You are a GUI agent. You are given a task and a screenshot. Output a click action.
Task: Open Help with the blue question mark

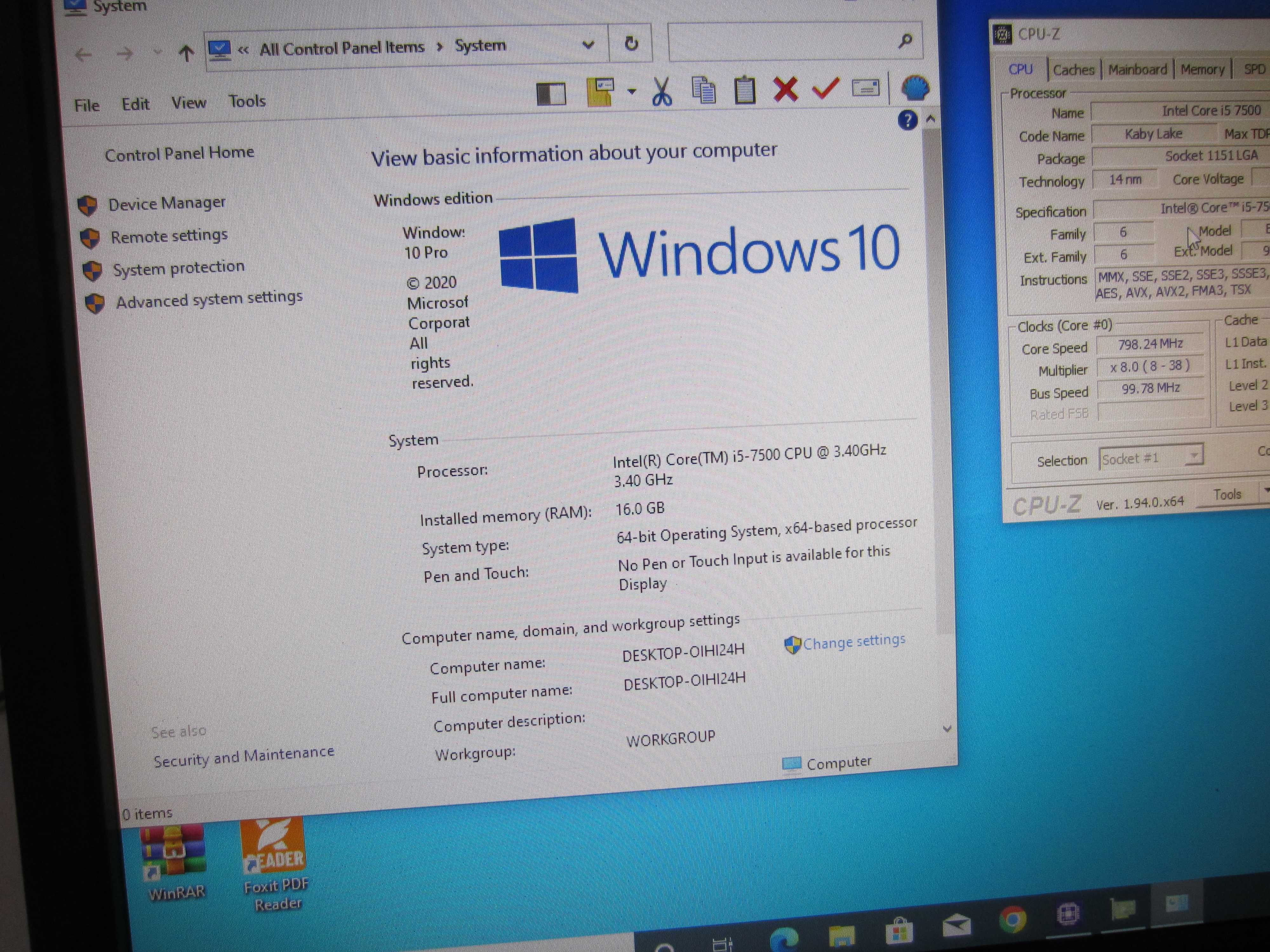(x=907, y=120)
